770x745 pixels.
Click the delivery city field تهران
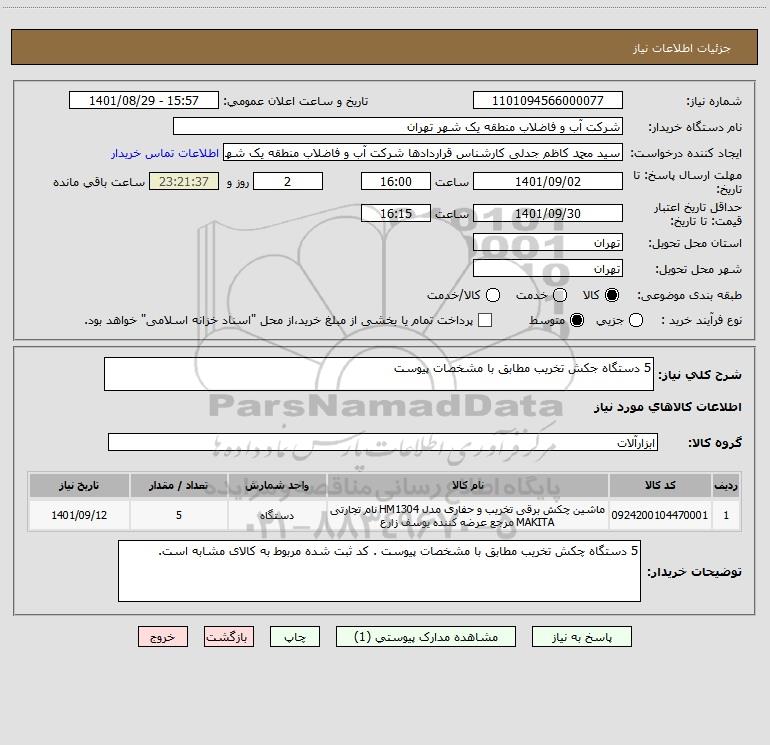point(548,268)
